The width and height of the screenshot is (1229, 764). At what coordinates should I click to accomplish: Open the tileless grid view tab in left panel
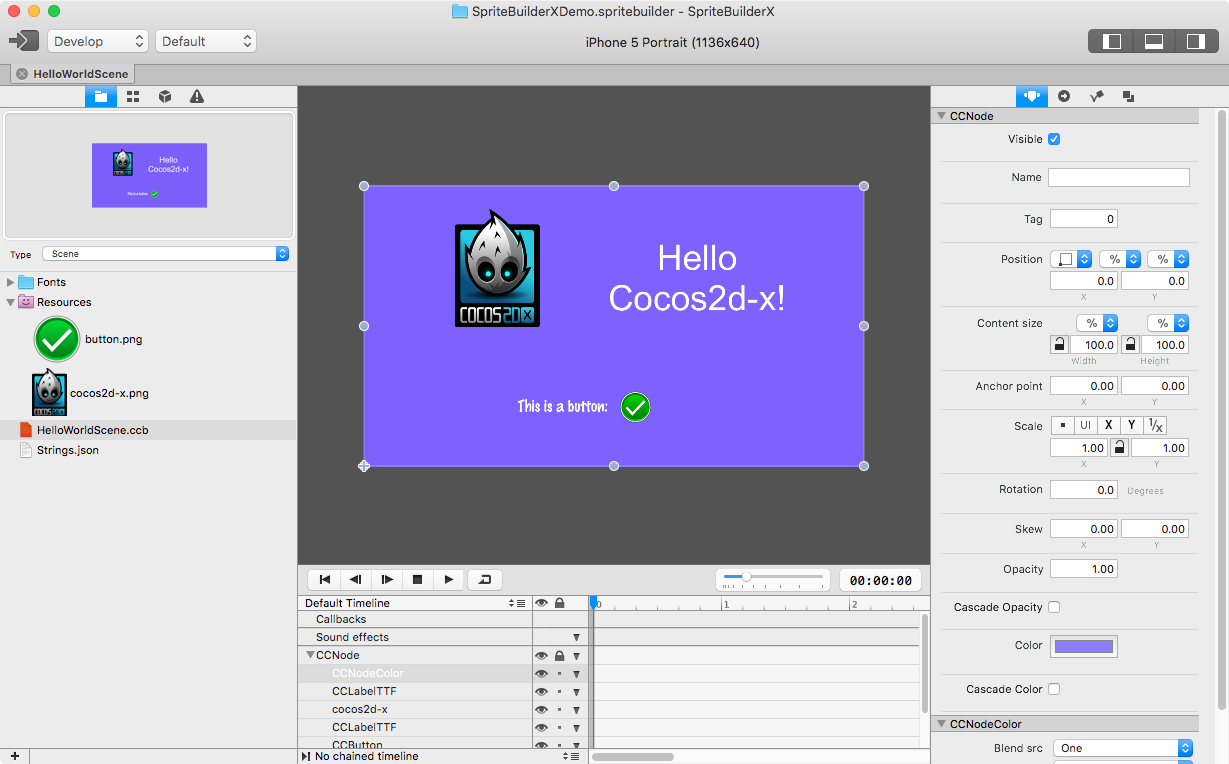133,96
